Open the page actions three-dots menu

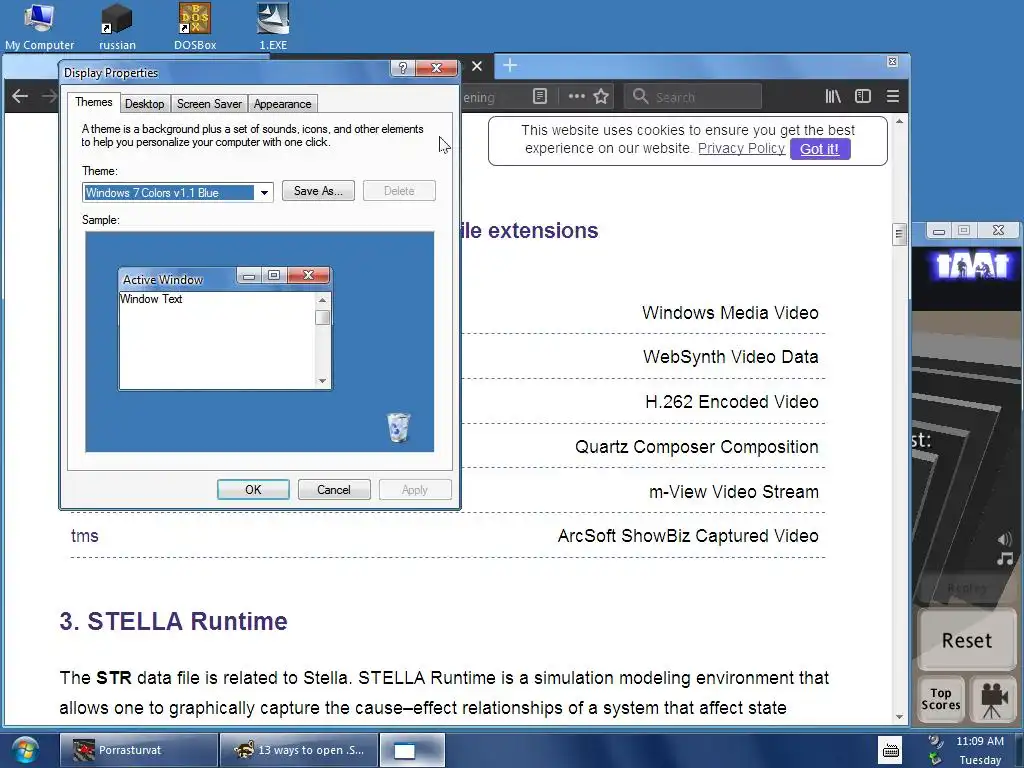(576, 97)
